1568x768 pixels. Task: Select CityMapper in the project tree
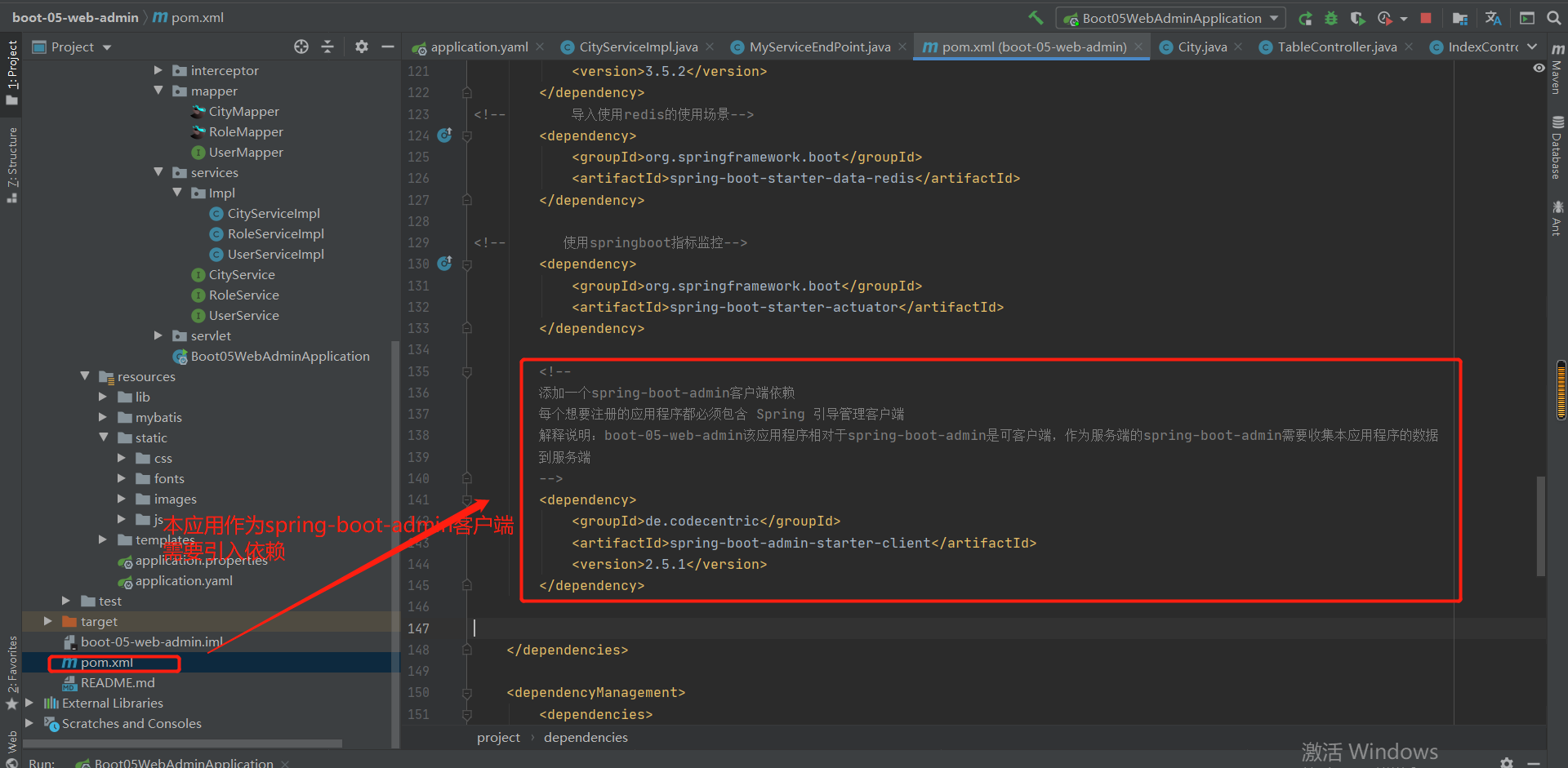point(243,111)
